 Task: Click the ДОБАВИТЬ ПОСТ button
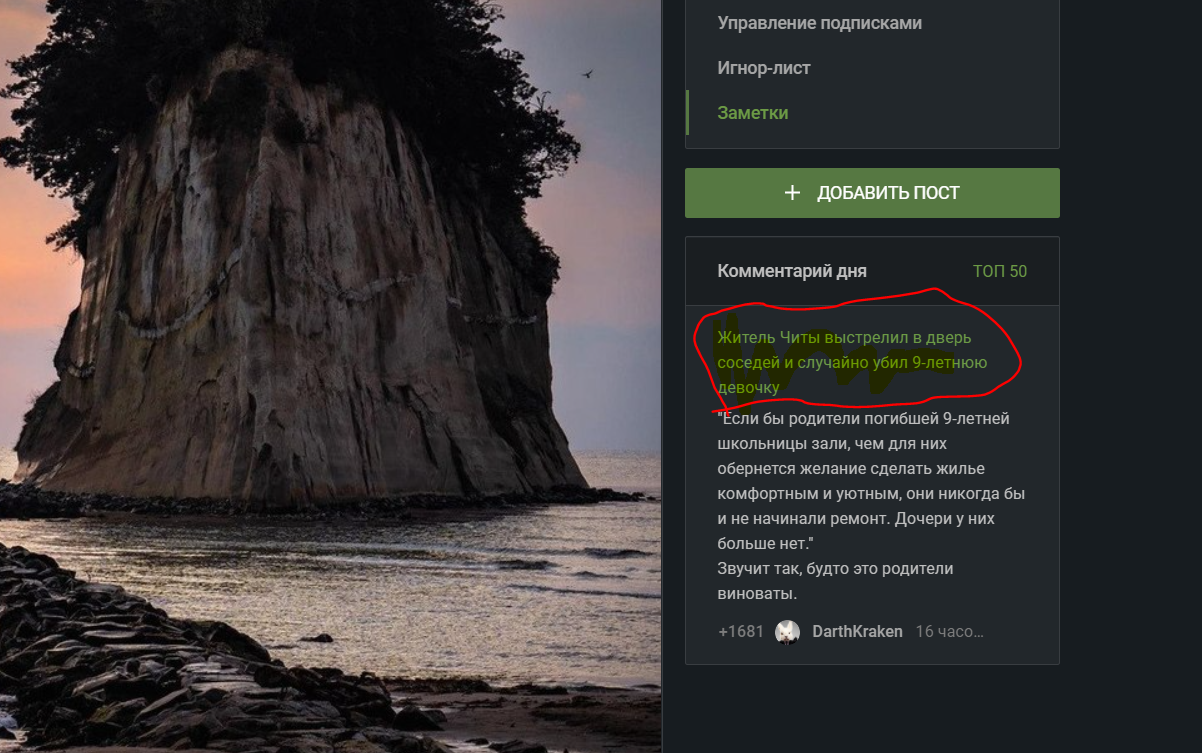[872, 193]
